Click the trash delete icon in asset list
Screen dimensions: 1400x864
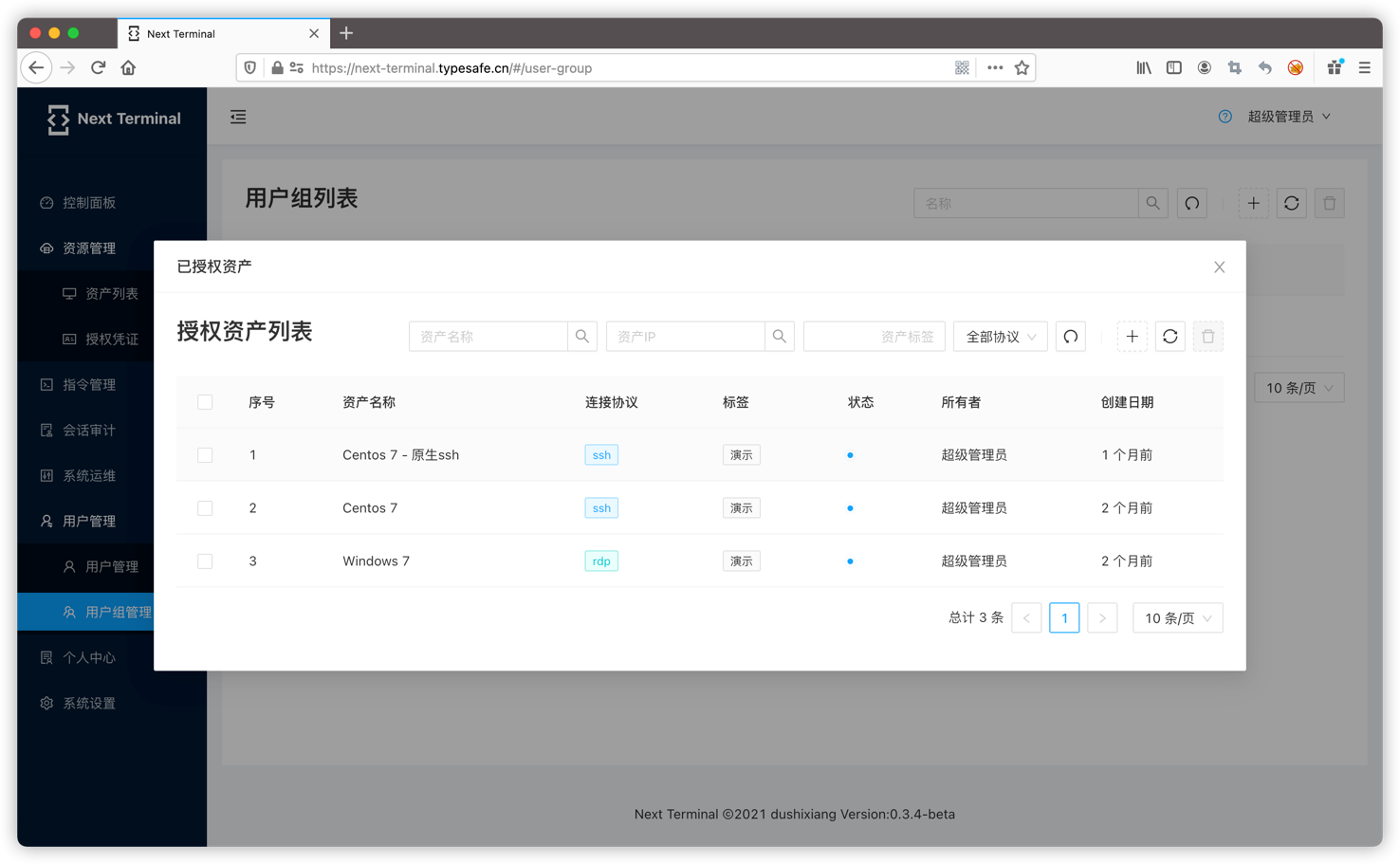click(1207, 337)
